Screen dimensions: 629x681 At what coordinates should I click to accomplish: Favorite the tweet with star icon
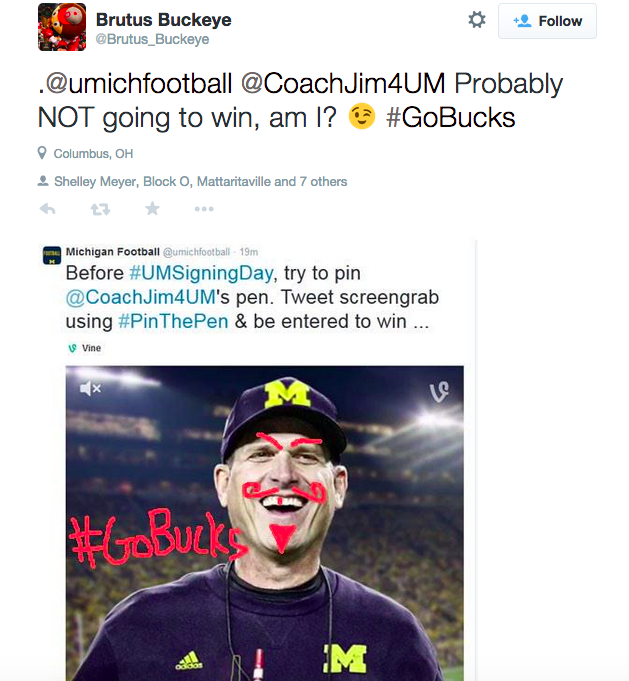tap(152, 209)
